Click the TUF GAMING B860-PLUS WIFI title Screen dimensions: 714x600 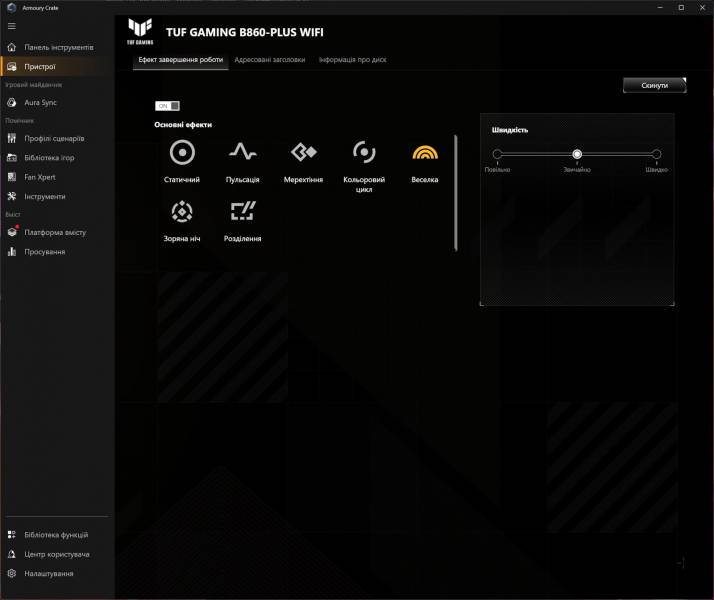tap(245, 32)
